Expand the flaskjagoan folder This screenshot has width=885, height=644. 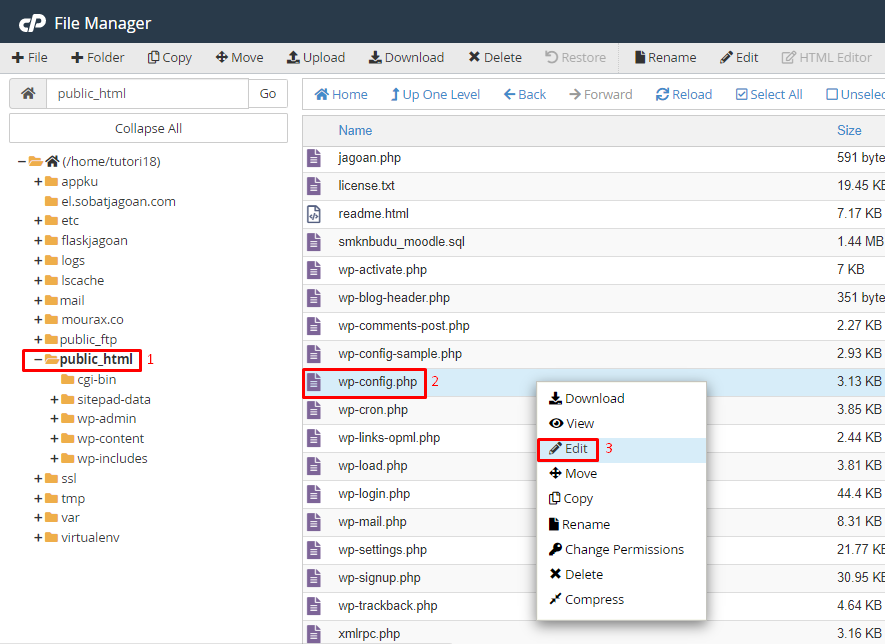pos(38,240)
